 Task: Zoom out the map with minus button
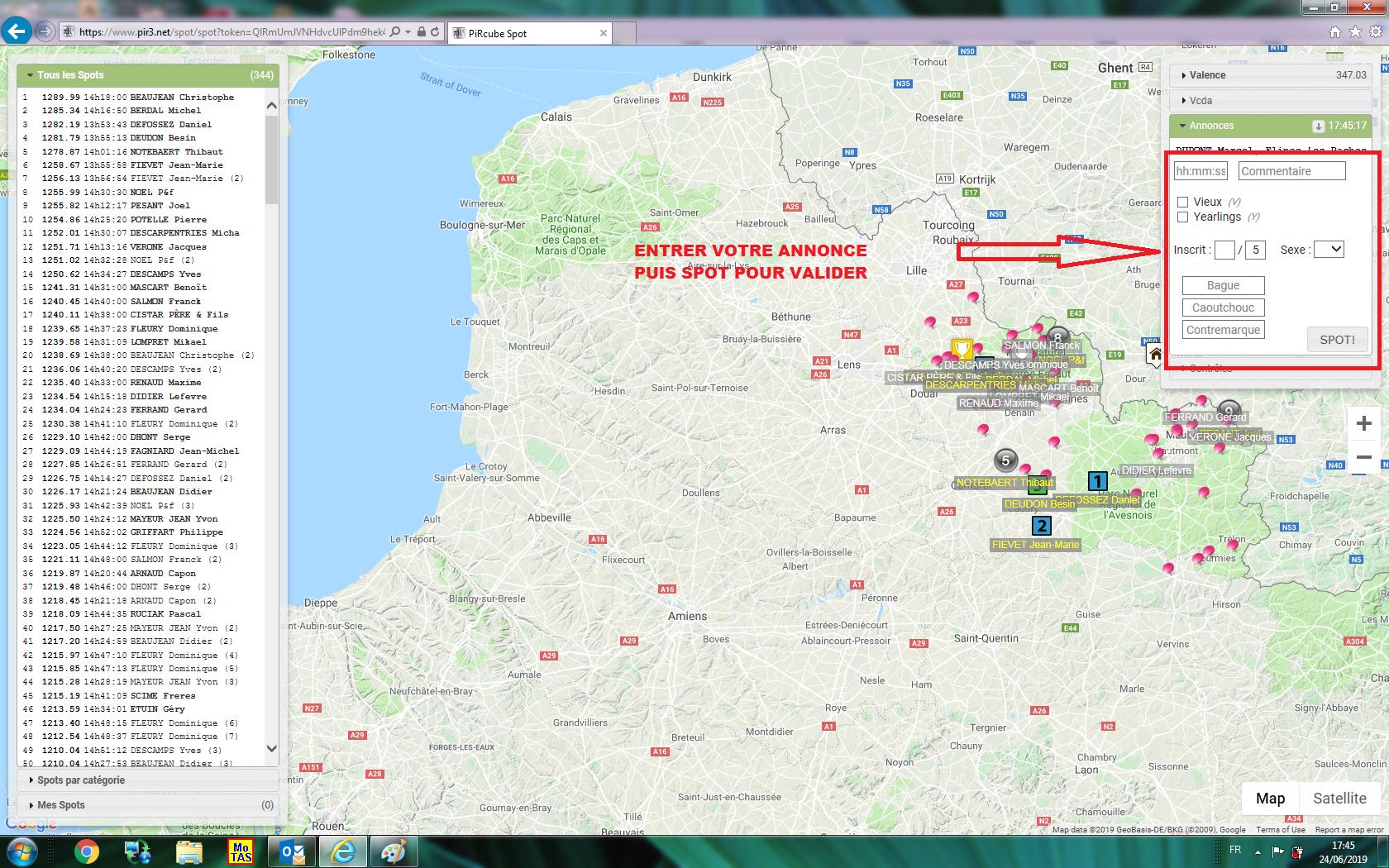1363,456
